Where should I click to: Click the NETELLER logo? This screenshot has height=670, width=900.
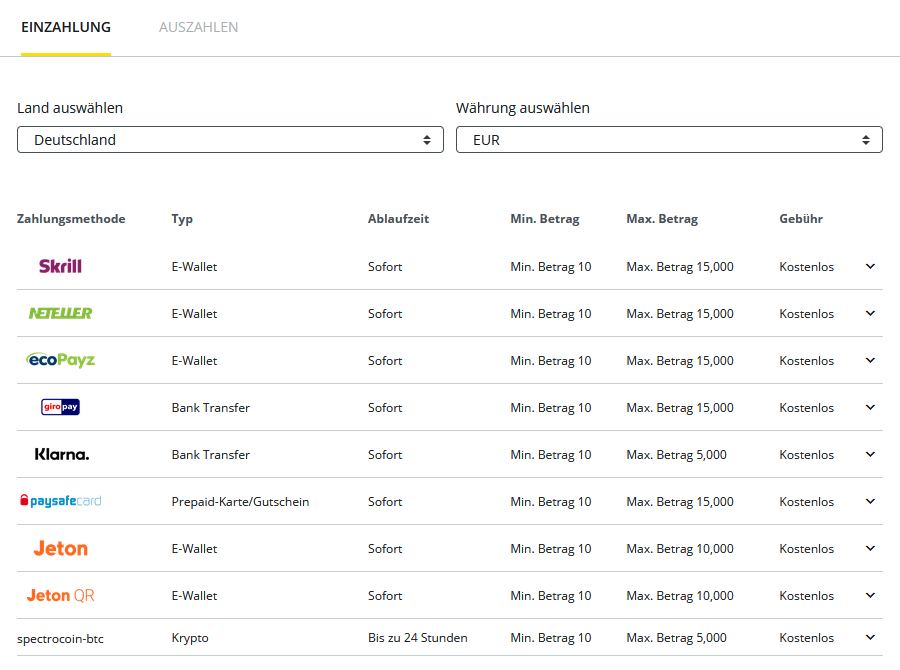60,313
